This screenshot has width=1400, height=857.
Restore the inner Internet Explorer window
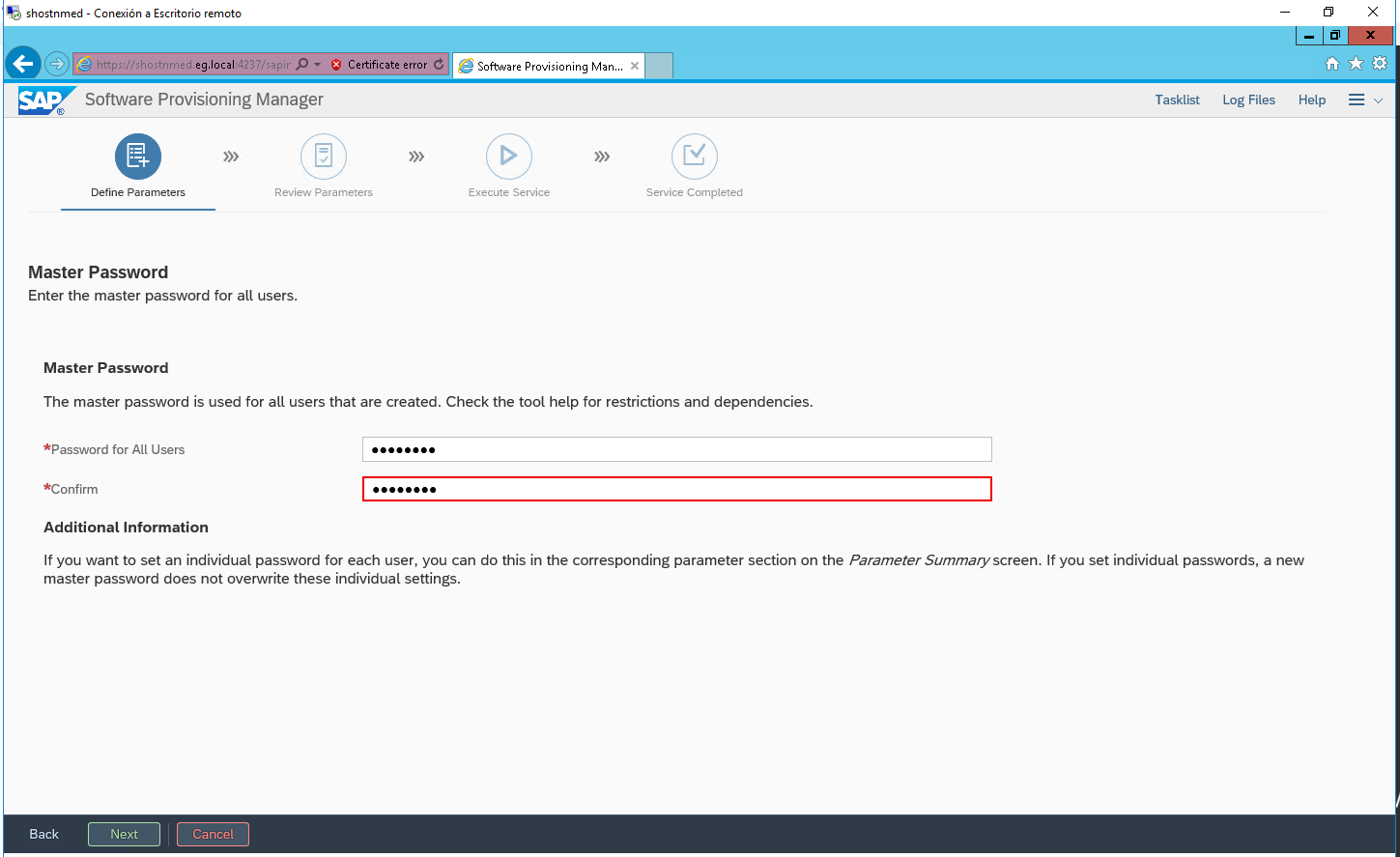pos(1334,36)
